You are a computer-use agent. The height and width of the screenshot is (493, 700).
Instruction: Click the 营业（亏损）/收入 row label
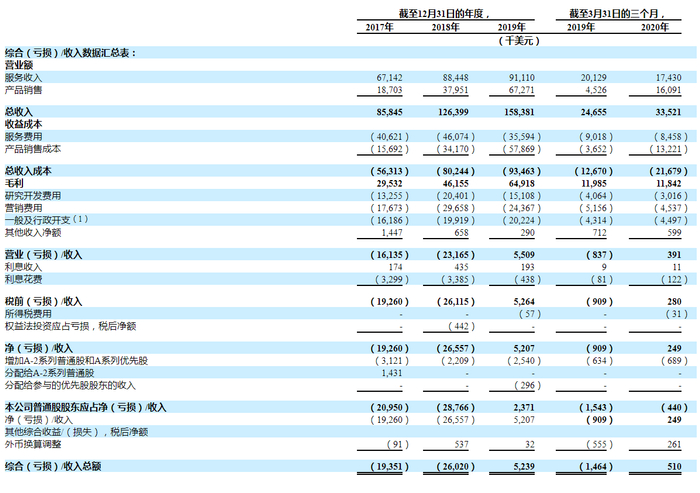(43, 255)
